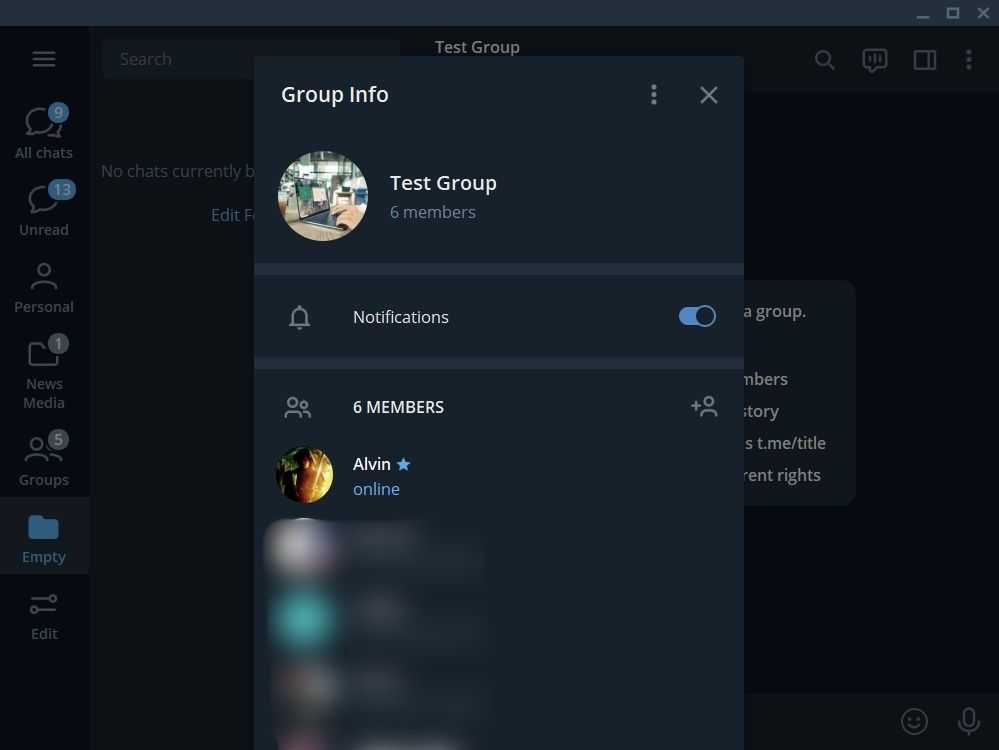The width and height of the screenshot is (999, 750).
Task: Close the Group Info dialog
Action: 709,95
